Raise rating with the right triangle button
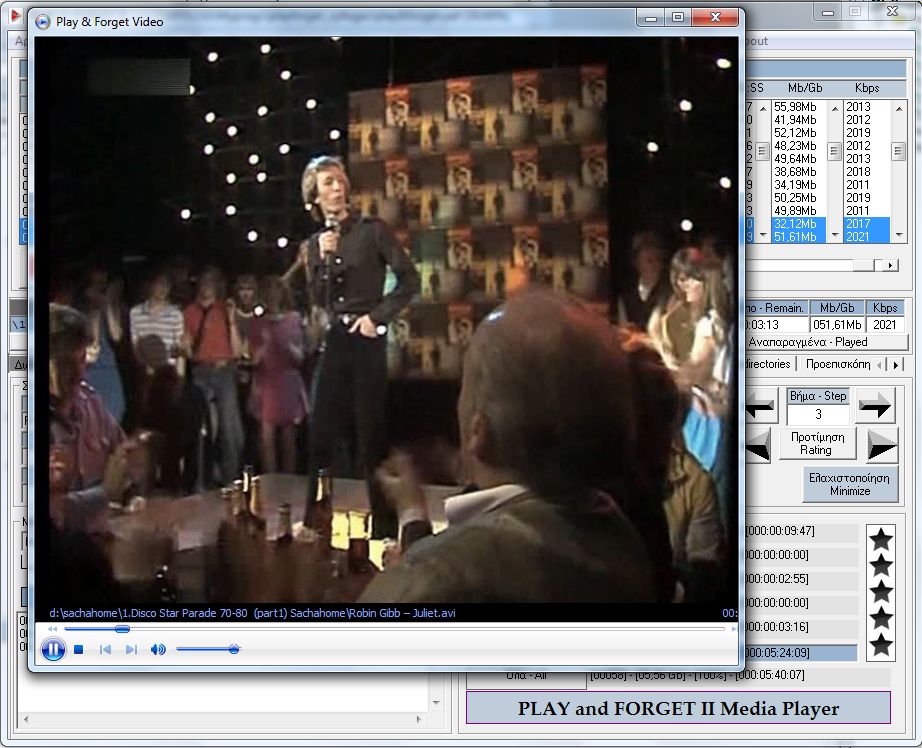This screenshot has height=748, width=922. click(x=882, y=445)
